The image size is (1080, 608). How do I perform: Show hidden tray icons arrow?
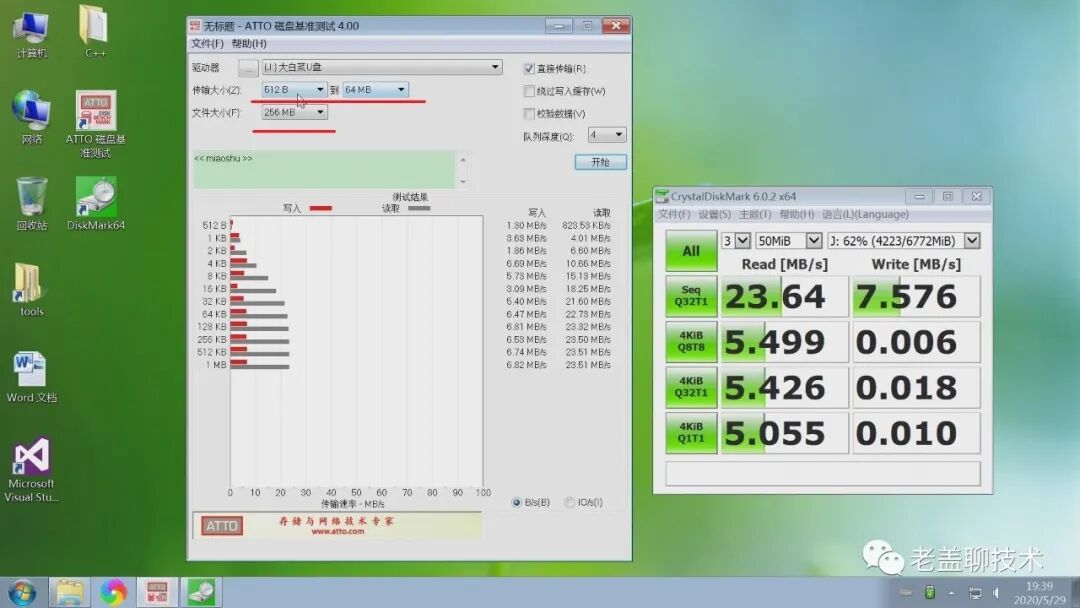(x=951, y=593)
